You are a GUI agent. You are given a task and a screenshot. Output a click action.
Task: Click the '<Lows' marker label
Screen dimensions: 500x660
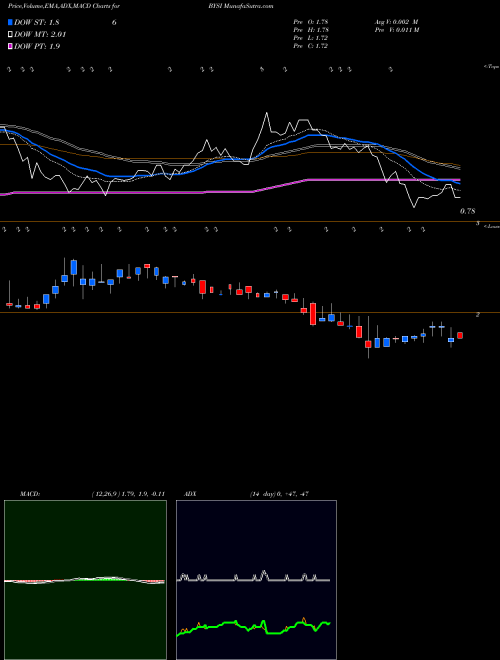pos(492,226)
